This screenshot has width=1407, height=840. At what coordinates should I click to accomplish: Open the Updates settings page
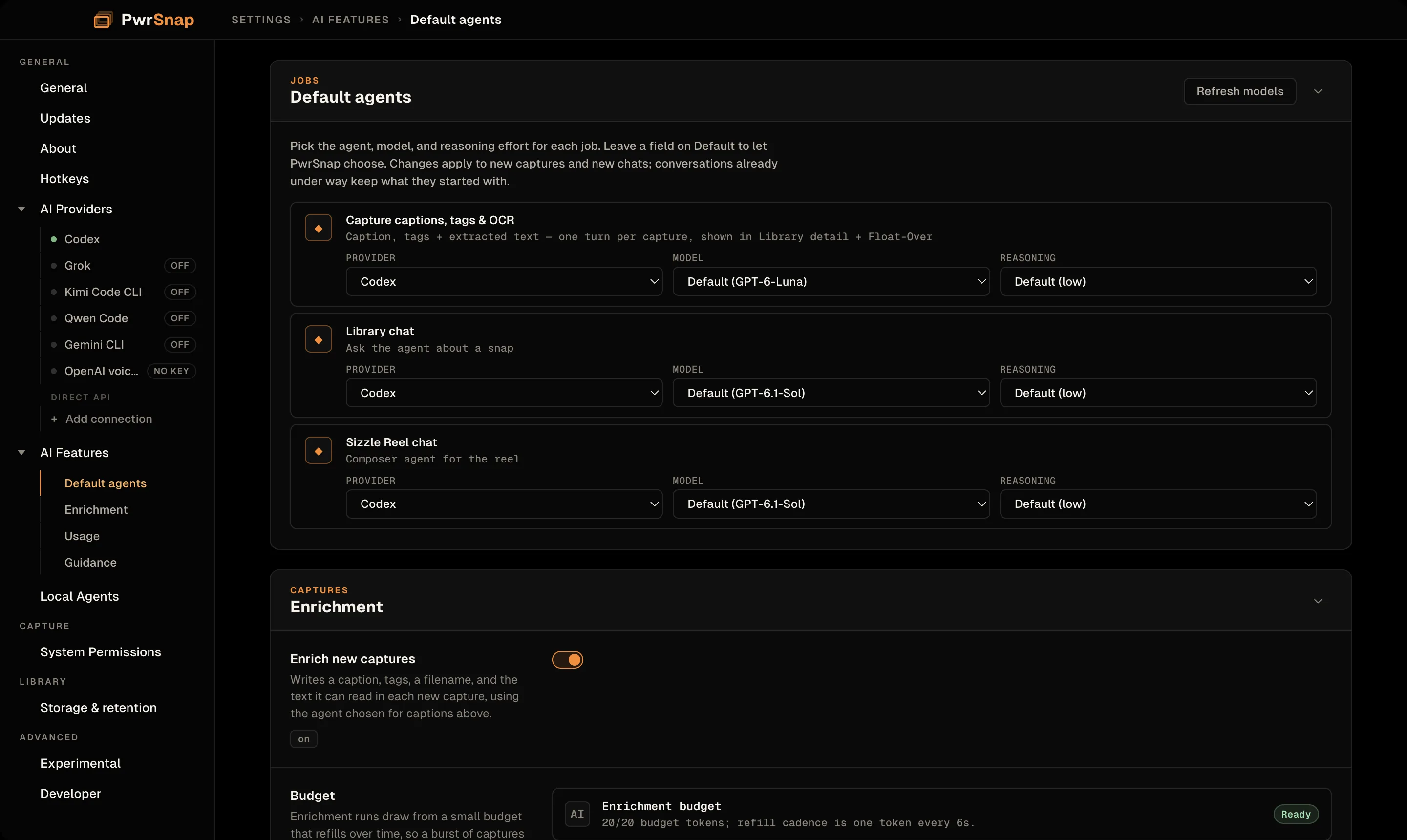coord(65,118)
